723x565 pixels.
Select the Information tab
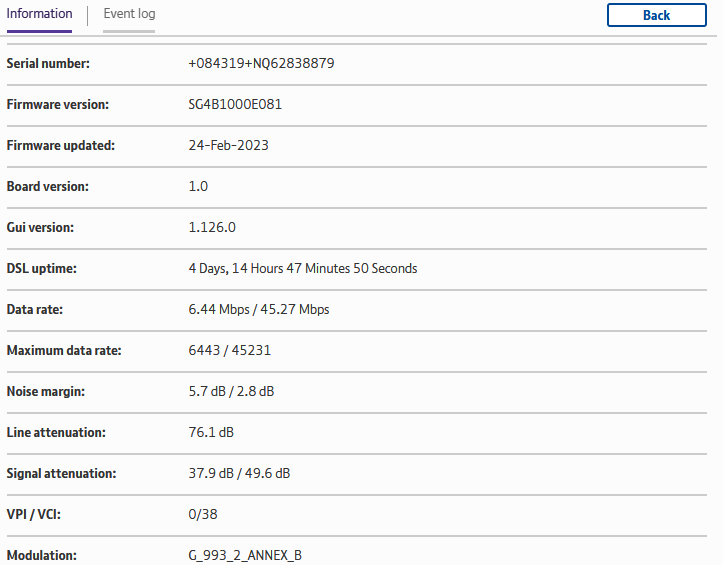coord(39,14)
